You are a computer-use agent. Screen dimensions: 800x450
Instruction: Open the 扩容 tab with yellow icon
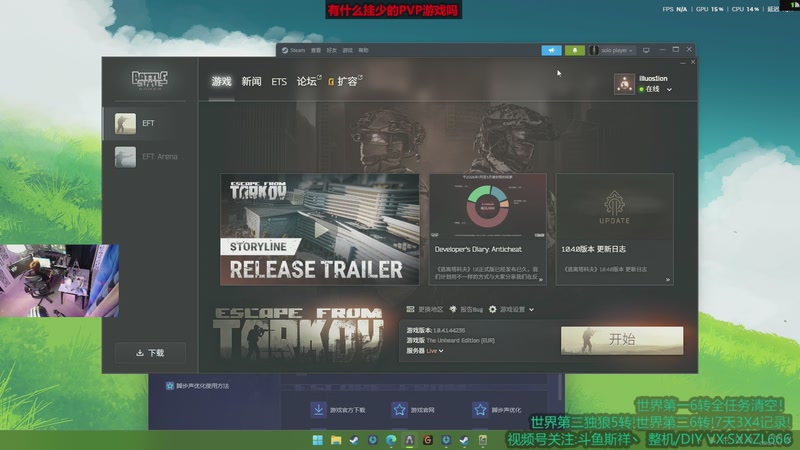345,82
